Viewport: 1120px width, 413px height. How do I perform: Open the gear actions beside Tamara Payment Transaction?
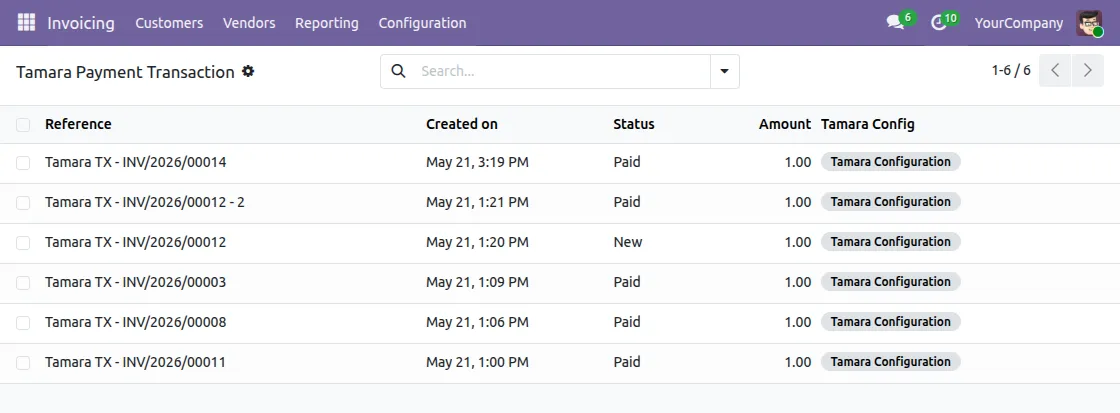248,71
